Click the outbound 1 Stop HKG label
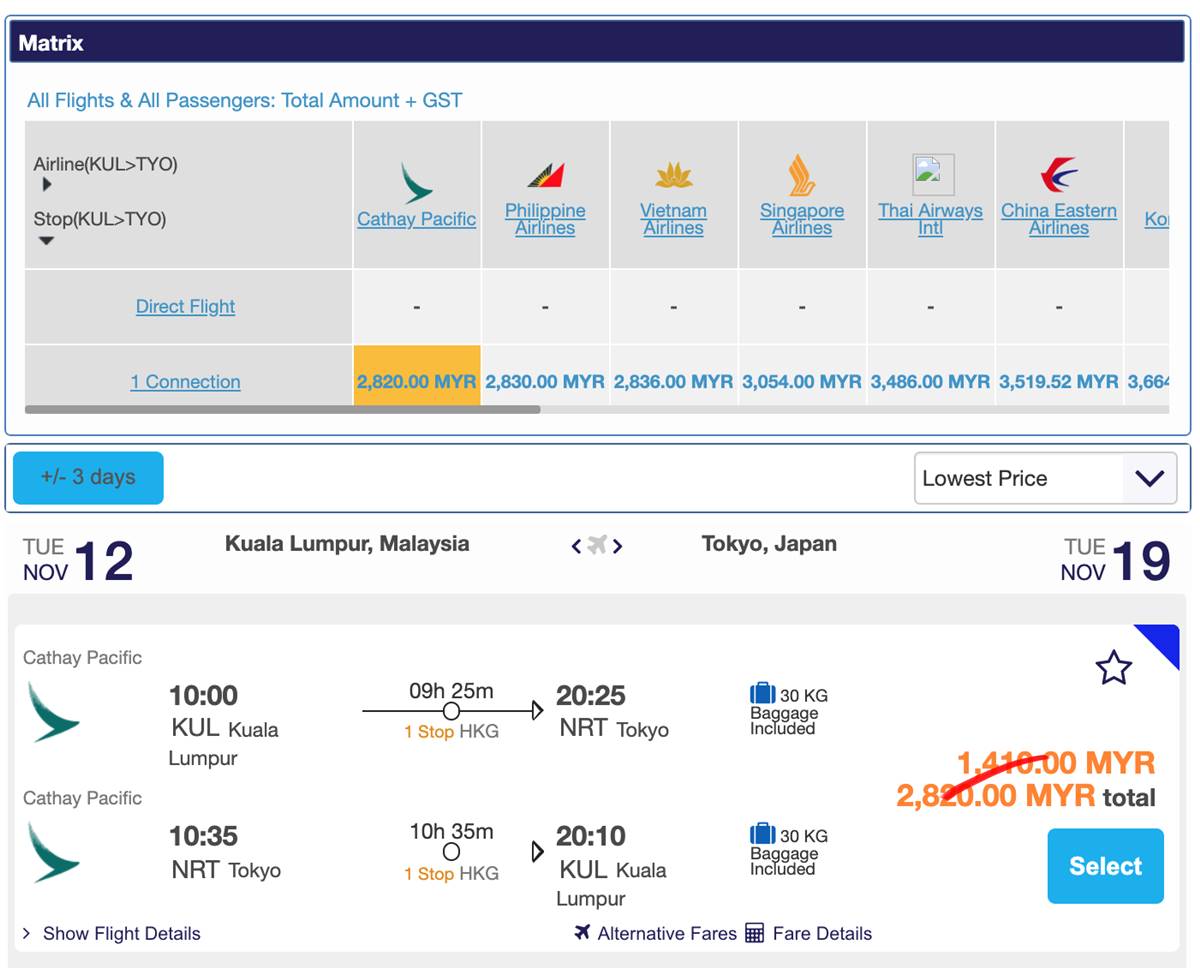The width and height of the screenshot is (1200, 968). click(451, 732)
